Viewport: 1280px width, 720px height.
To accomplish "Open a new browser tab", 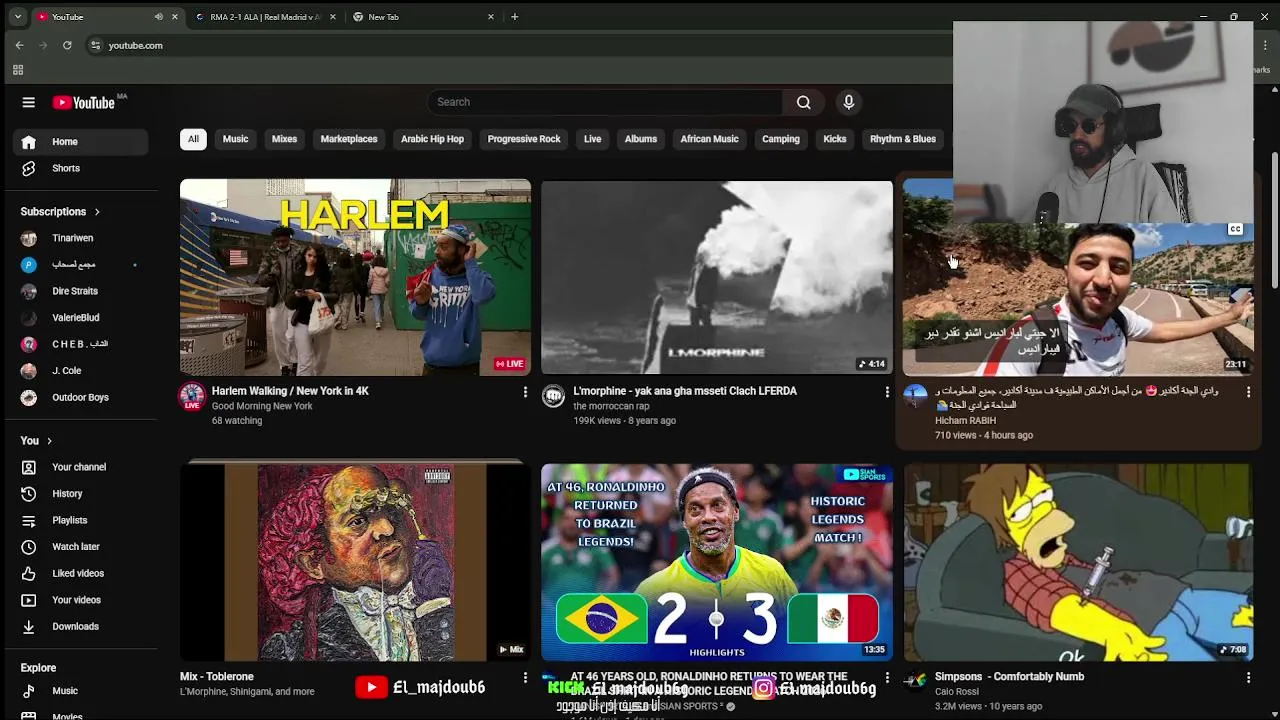I will pos(514,17).
